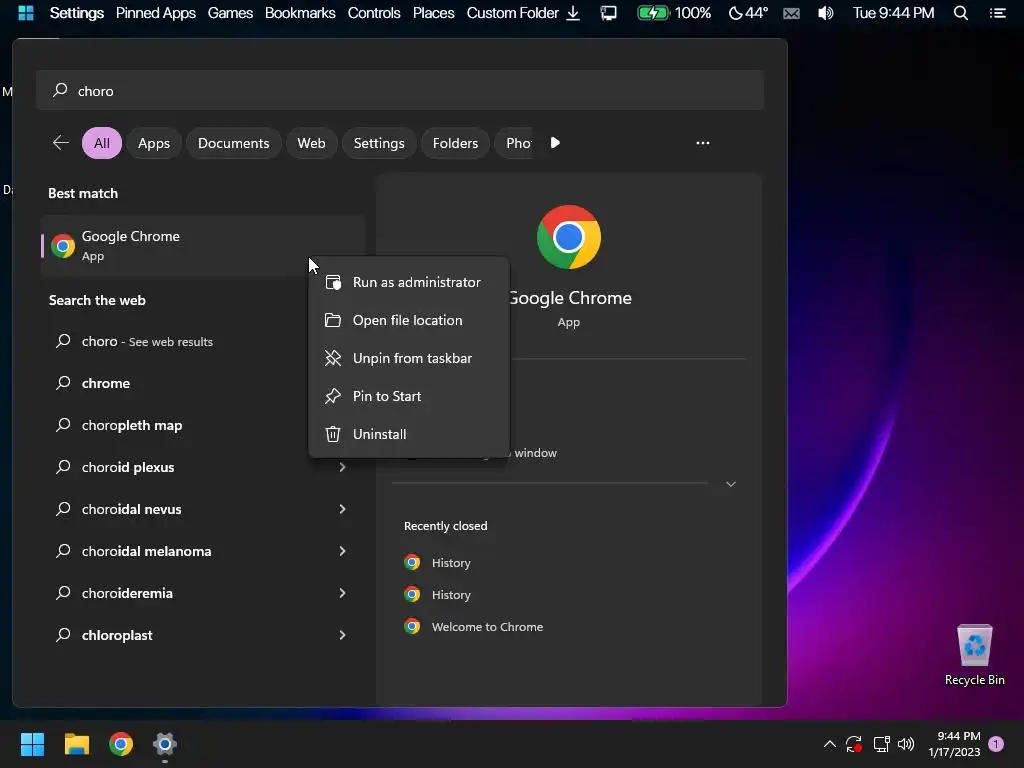Click speaker icon in top bar
This screenshot has width=1024, height=768.
825,13
